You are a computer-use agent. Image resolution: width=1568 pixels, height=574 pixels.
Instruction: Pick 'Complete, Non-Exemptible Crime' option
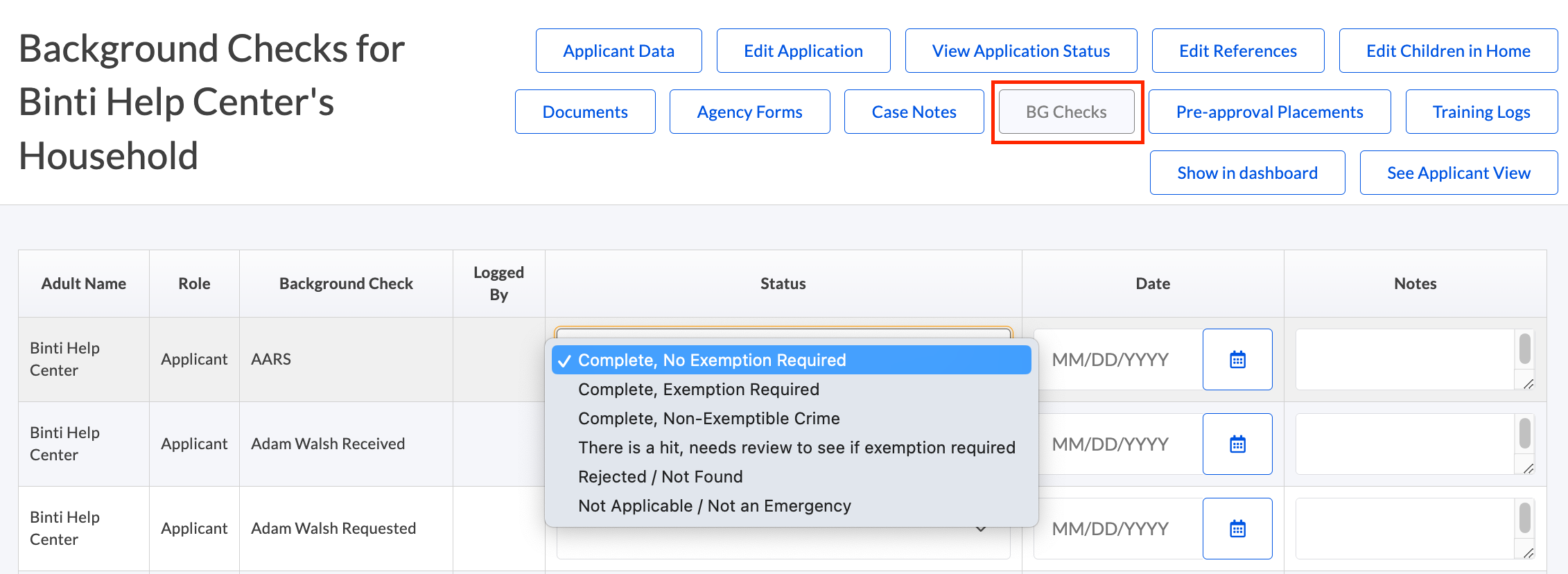tap(708, 419)
